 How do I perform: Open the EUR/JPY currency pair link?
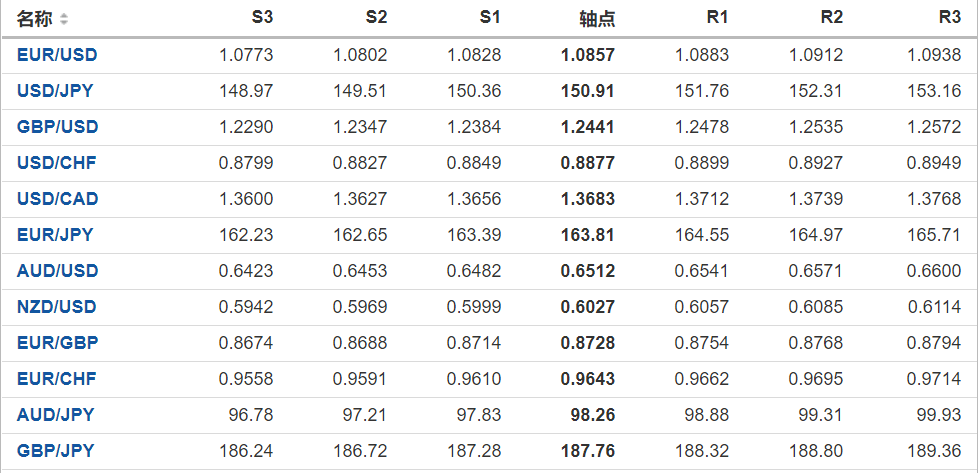pos(55,235)
